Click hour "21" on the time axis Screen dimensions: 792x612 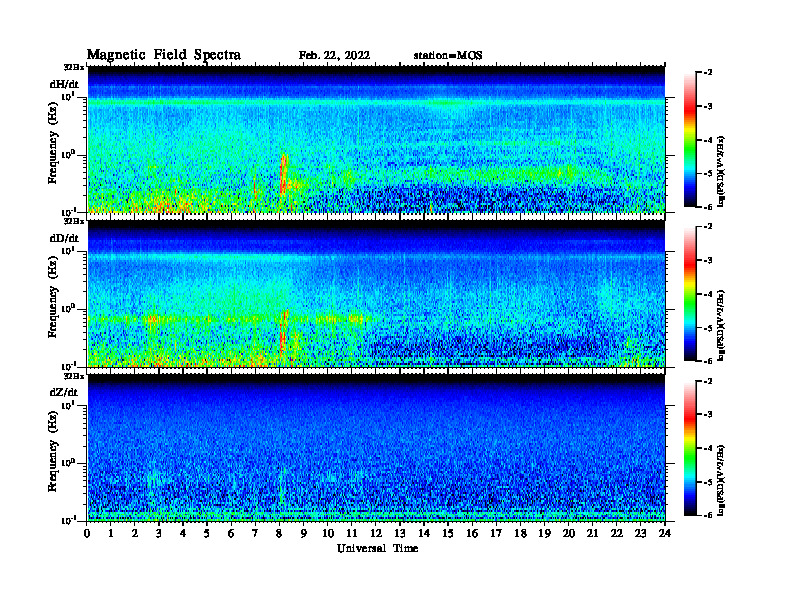pos(592,534)
